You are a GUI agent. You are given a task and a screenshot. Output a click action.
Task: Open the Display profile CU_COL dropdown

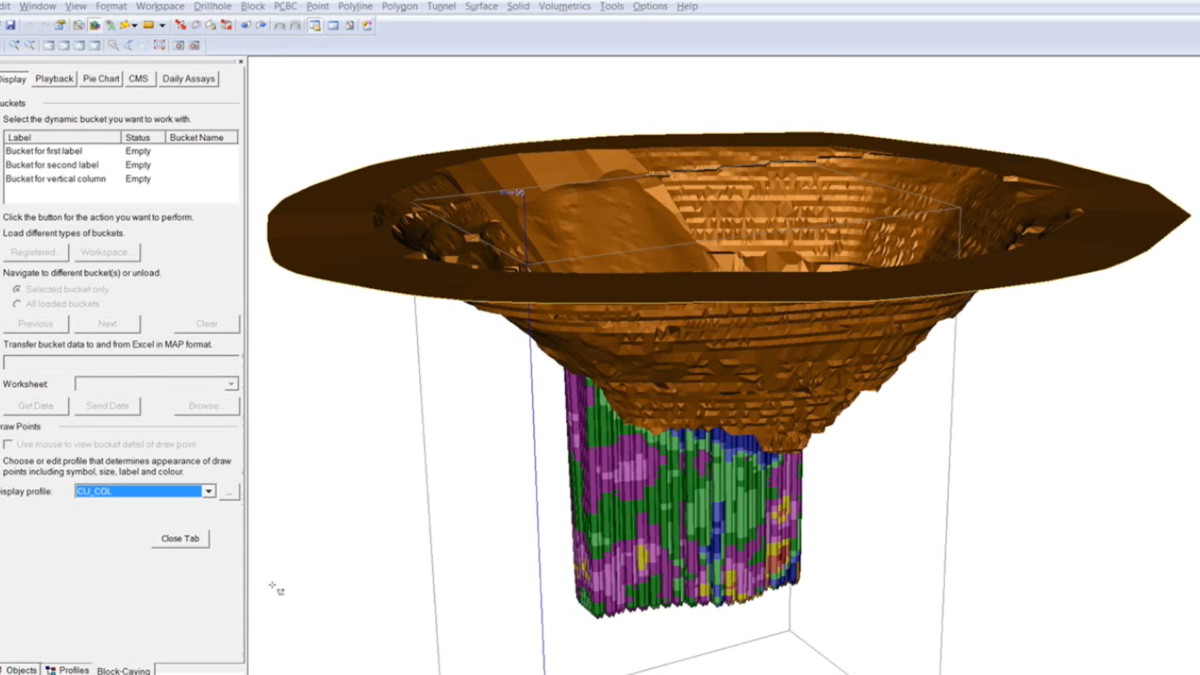(208, 492)
